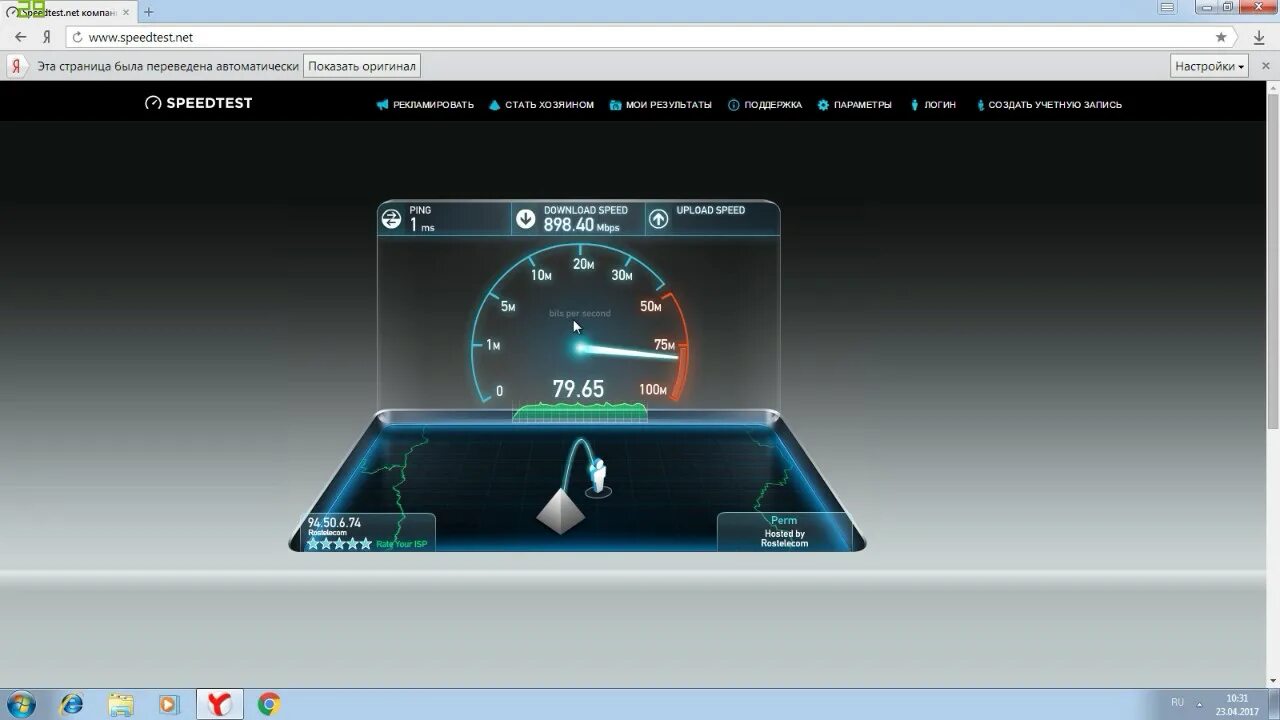The width and height of the screenshot is (1280, 720).
Task: Click the Мои результаты camera icon
Action: pos(617,104)
